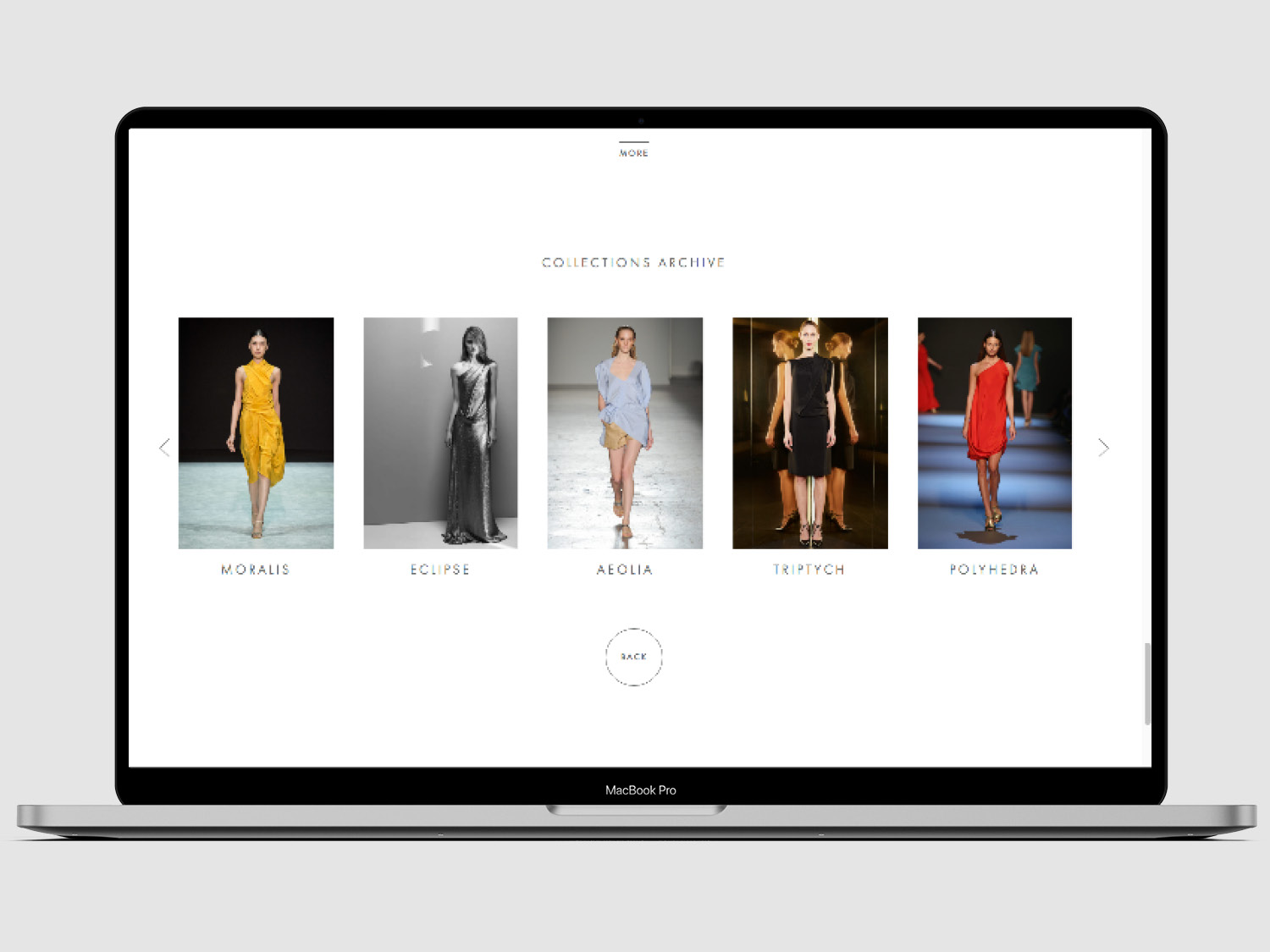The image size is (1270, 952).
Task: Select the ECLIPSE label
Action: click(440, 570)
